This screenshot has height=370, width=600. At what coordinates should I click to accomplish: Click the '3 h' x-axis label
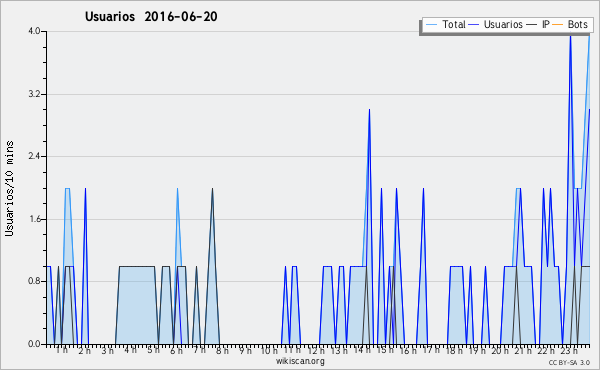108,350
